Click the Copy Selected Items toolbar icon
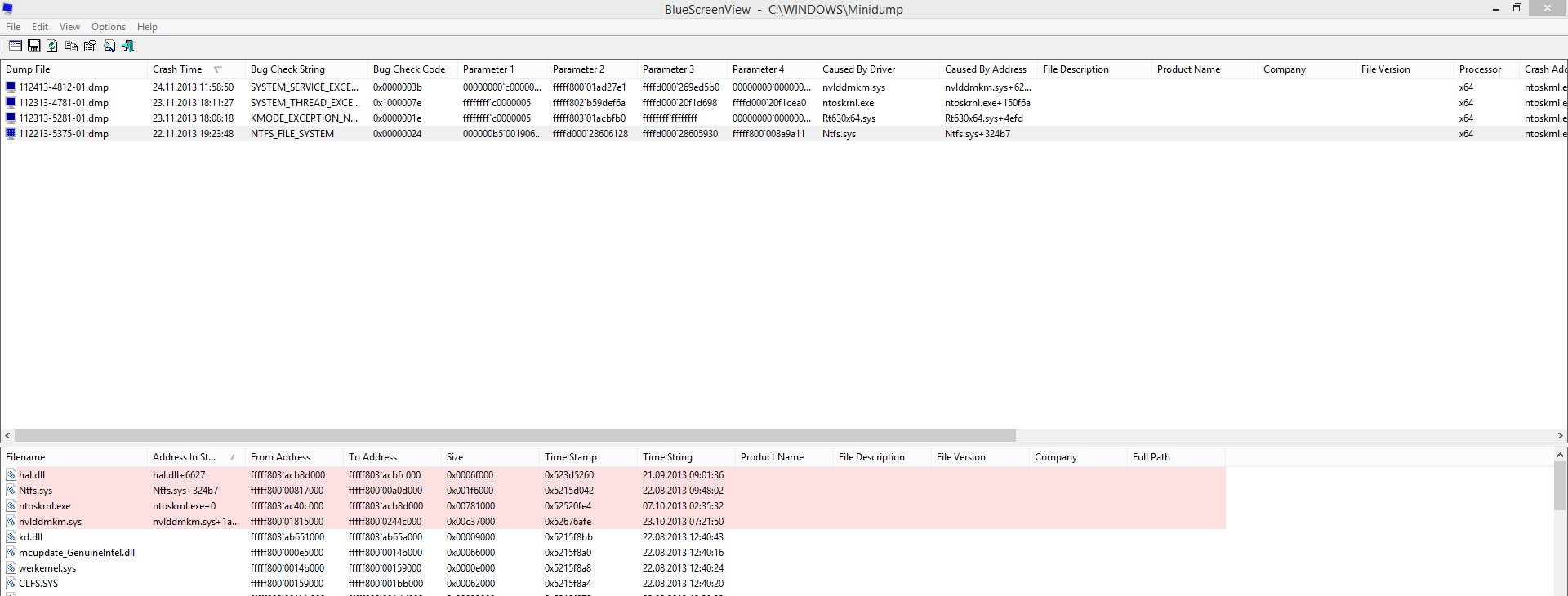Viewport: 1568px width, 596px height. (x=72, y=46)
